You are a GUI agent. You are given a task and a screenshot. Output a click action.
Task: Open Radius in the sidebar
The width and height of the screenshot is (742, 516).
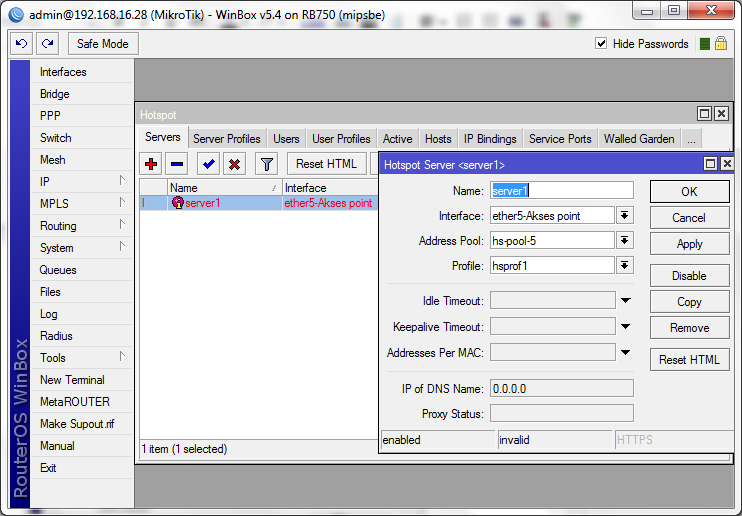coord(82,336)
